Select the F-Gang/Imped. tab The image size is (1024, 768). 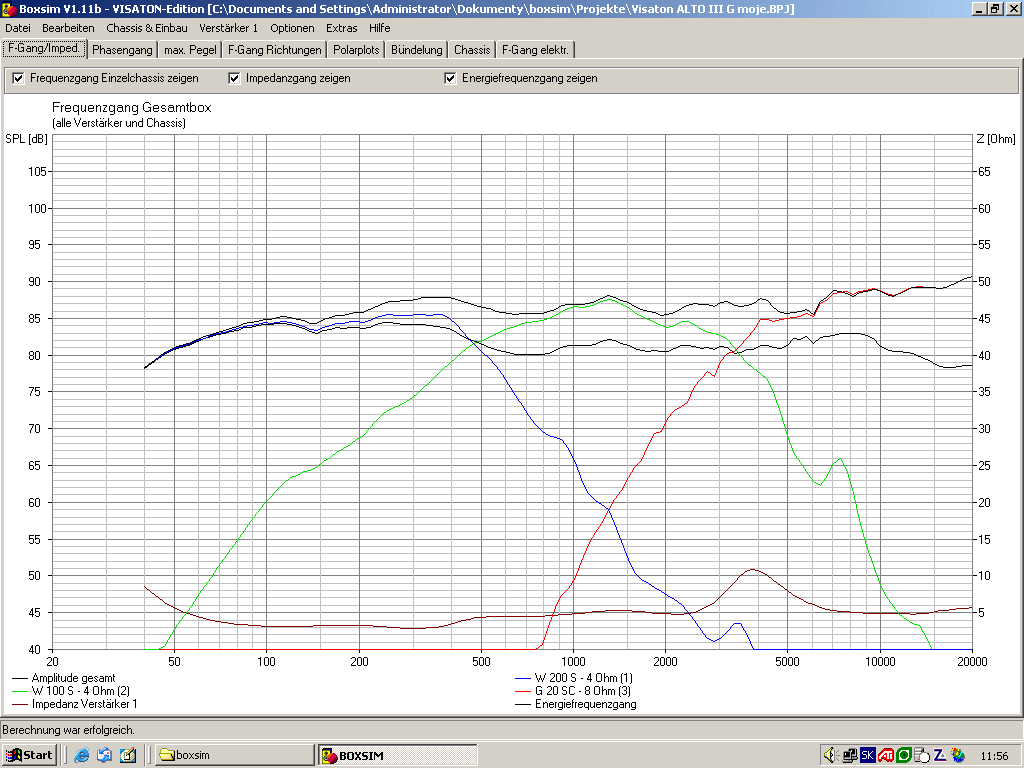[x=44, y=48]
